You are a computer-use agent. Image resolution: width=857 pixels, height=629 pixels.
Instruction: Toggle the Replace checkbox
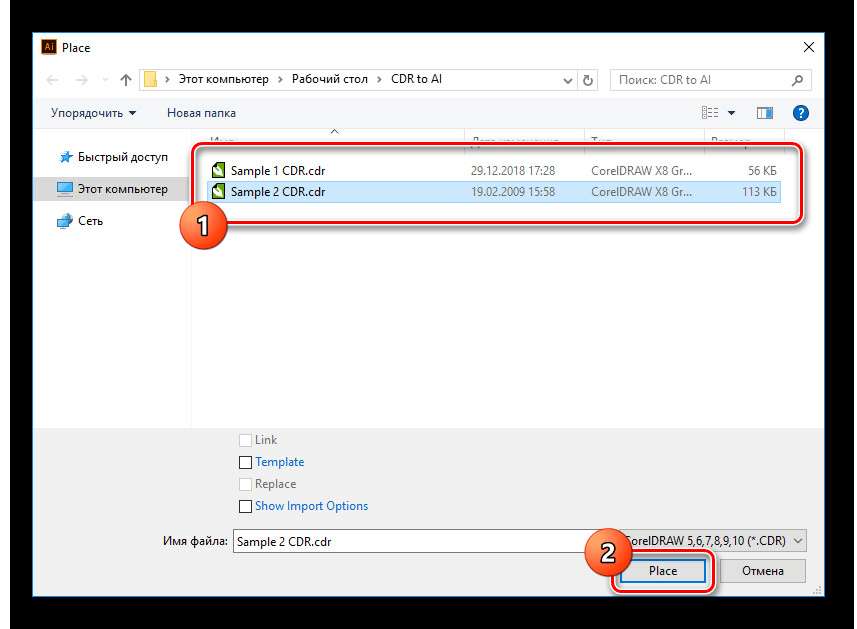pos(245,484)
